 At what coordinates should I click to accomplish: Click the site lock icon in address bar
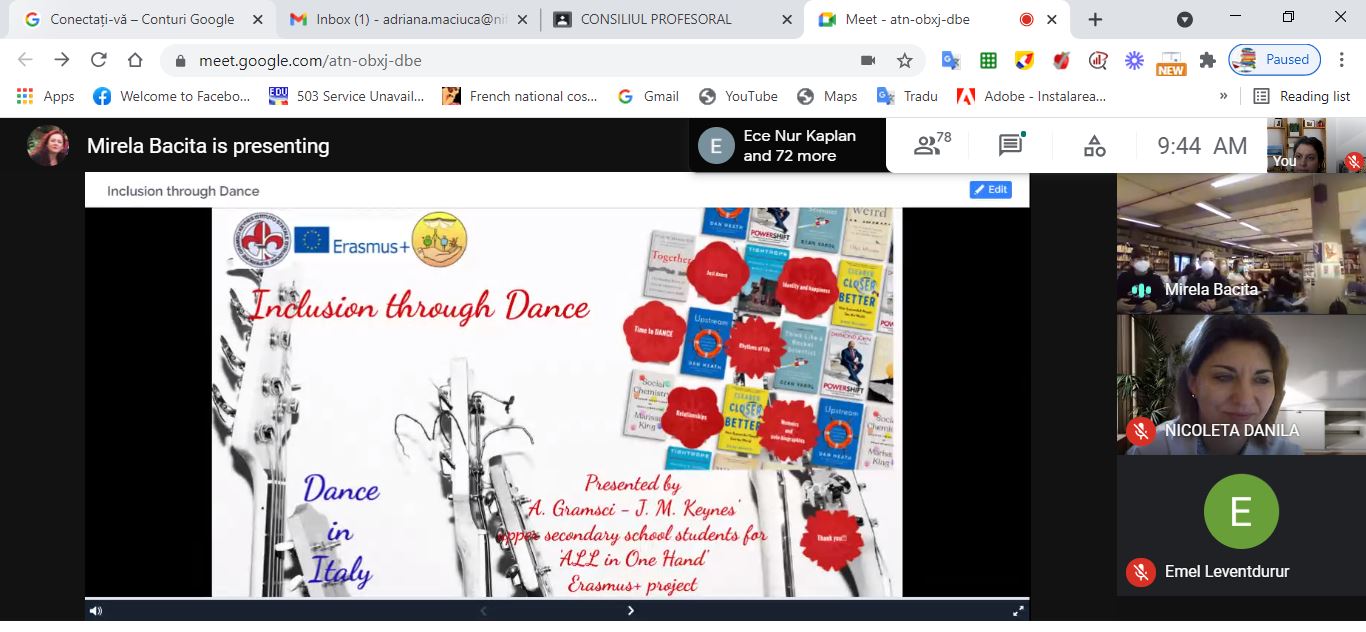click(x=180, y=60)
